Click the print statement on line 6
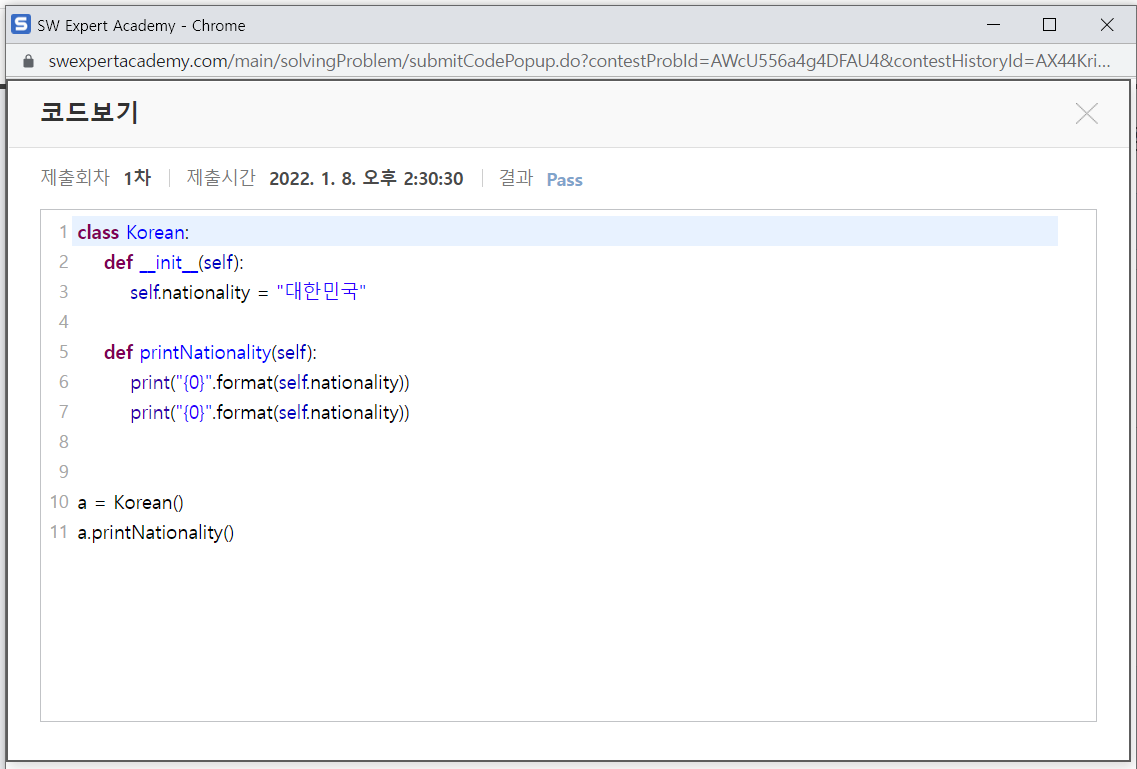 (270, 383)
